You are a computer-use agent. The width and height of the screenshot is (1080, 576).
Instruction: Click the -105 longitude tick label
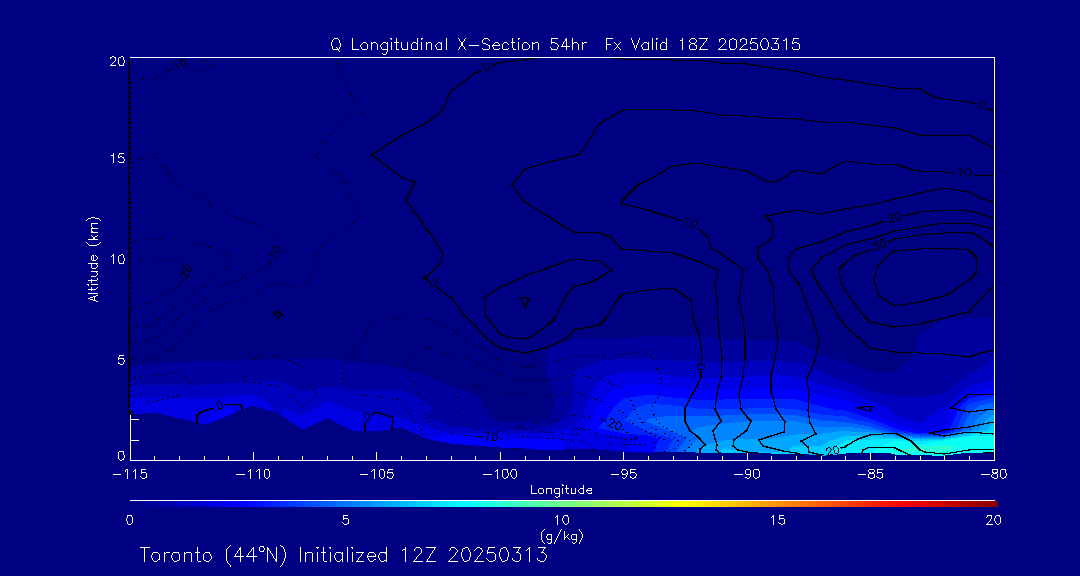376,475
